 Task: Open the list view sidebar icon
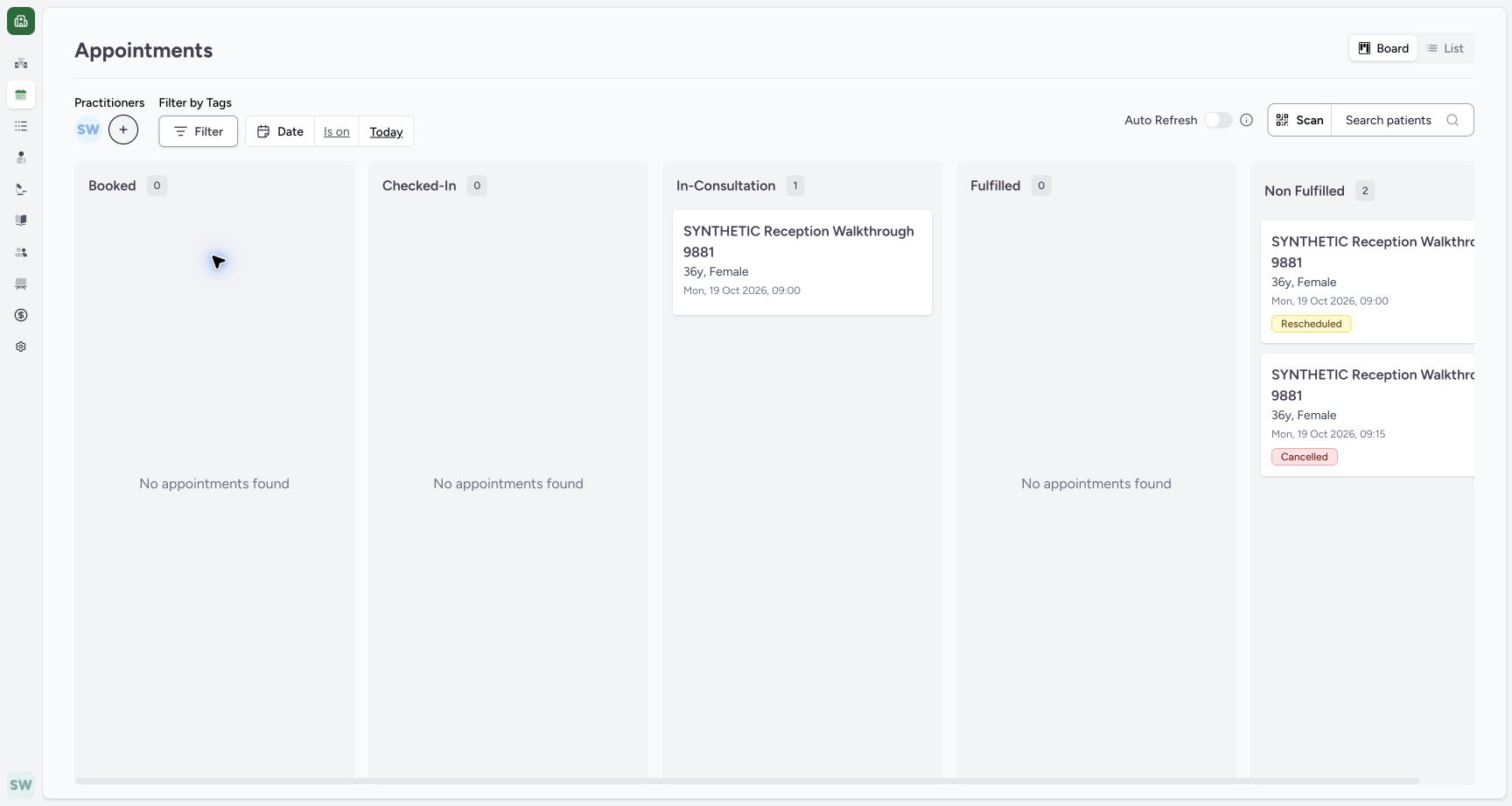(x=21, y=126)
